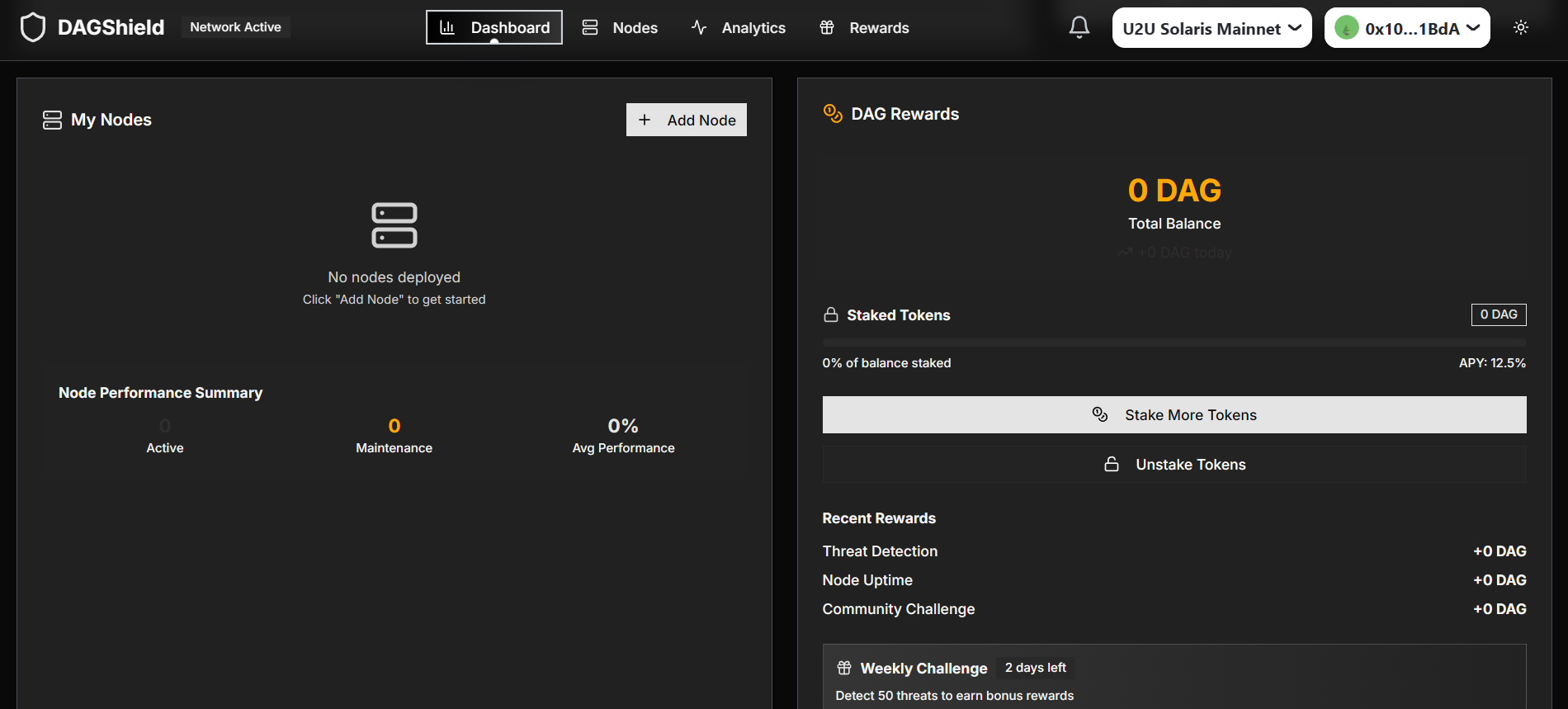
Task: Click the DAG Rewards coins icon
Action: (x=833, y=113)
